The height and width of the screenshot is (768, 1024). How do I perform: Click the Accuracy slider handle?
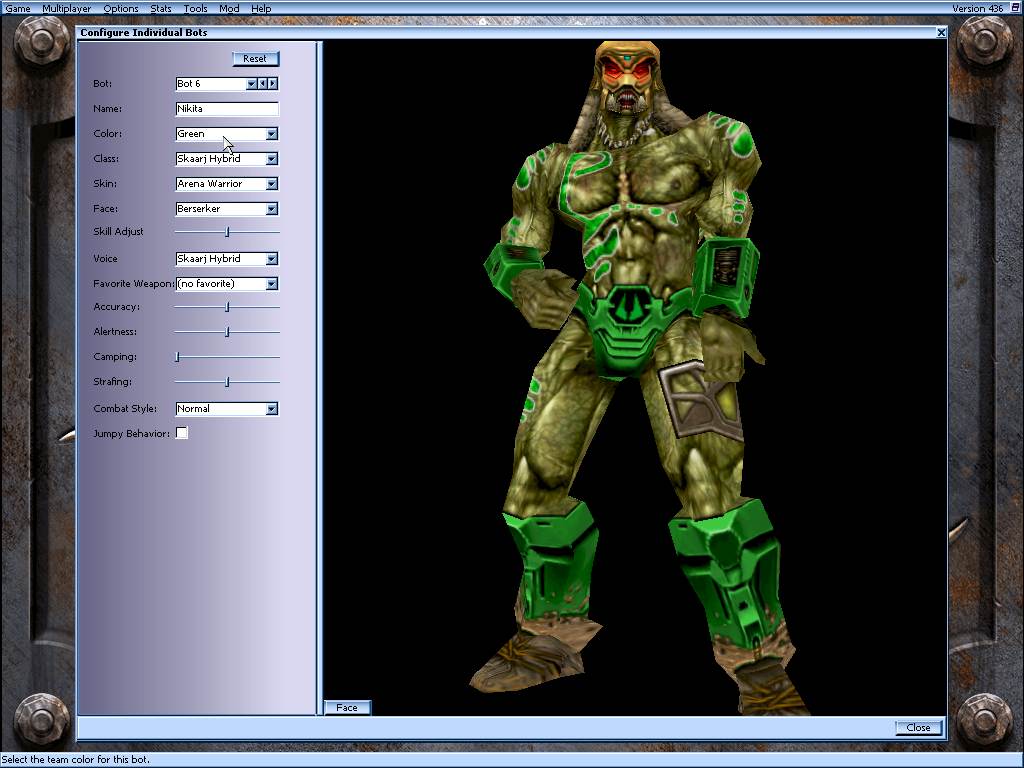(227, 307)
